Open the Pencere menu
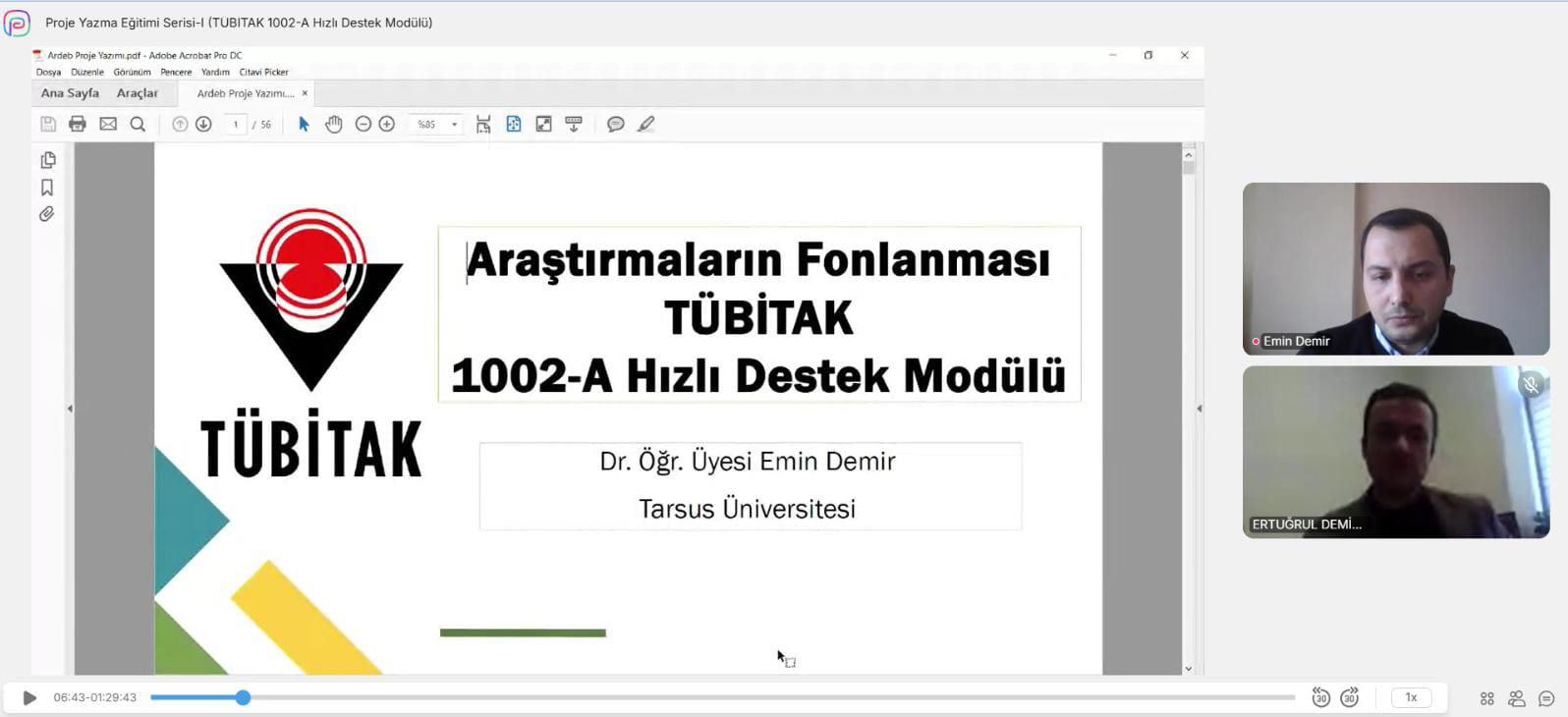The image size is (1568, 717). (176, 72)
